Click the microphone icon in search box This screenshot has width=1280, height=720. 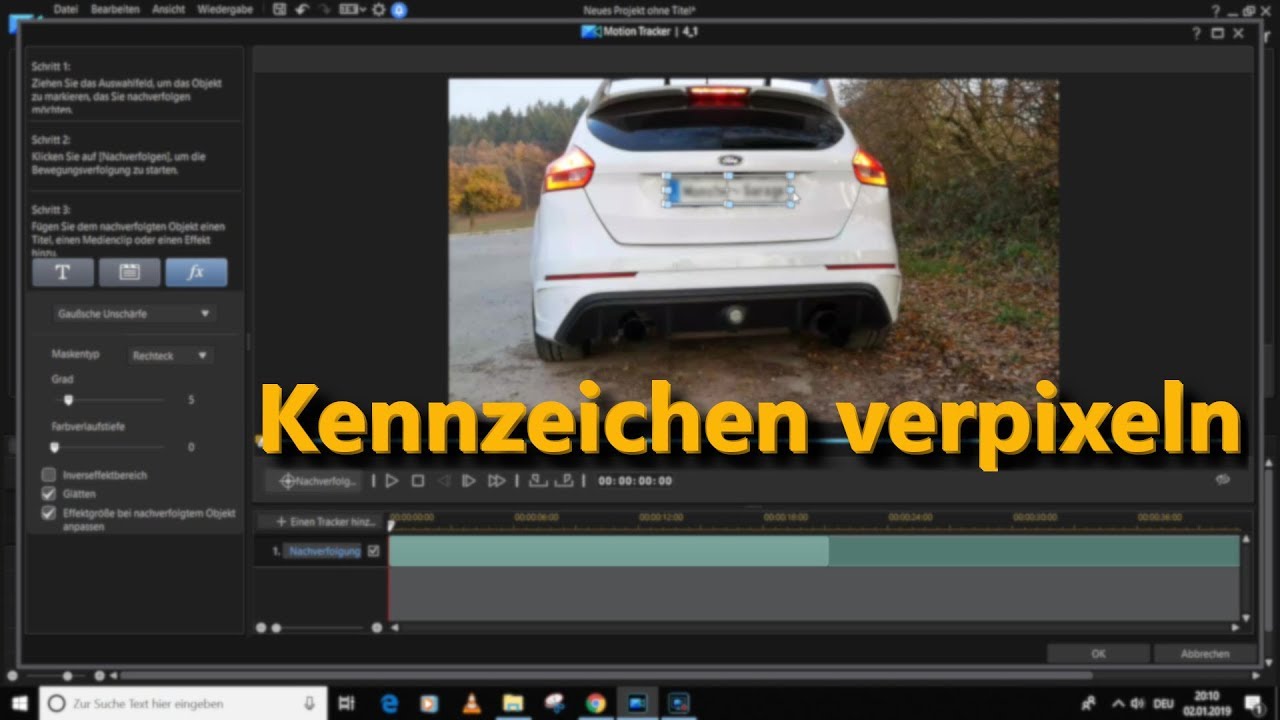[309, 704]
